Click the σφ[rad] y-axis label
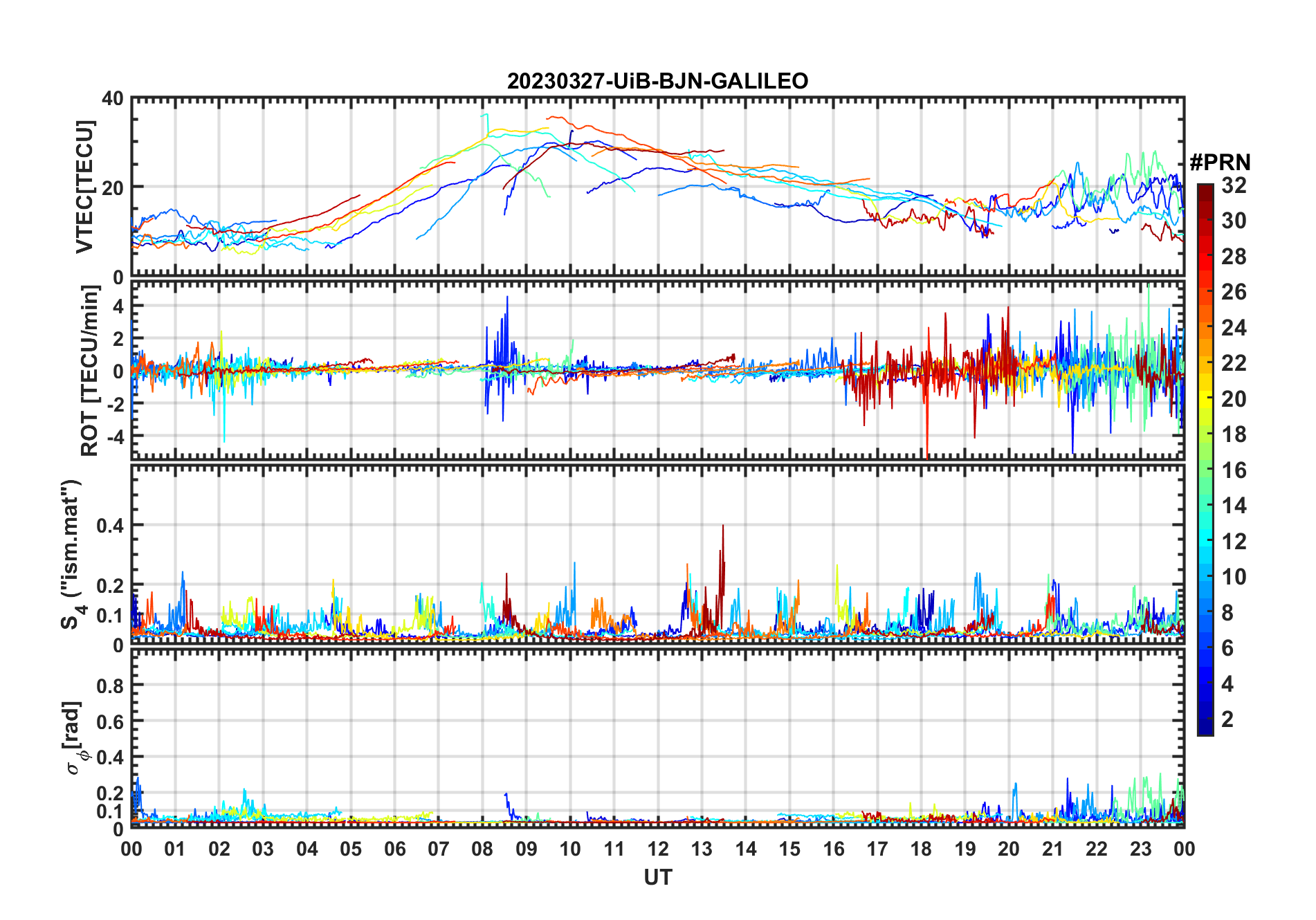Image resolution: width=1316 pixels, height=920 pixels. tap(73, 738)
